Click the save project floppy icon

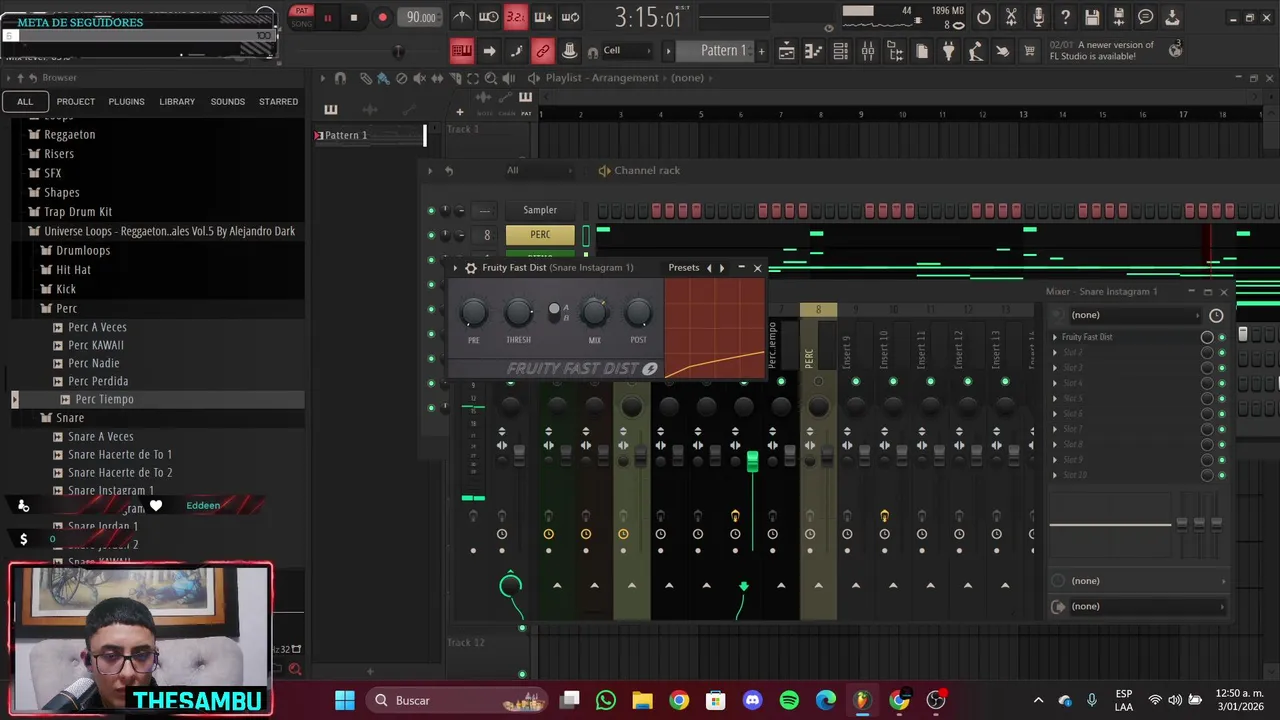(1092, 17)
